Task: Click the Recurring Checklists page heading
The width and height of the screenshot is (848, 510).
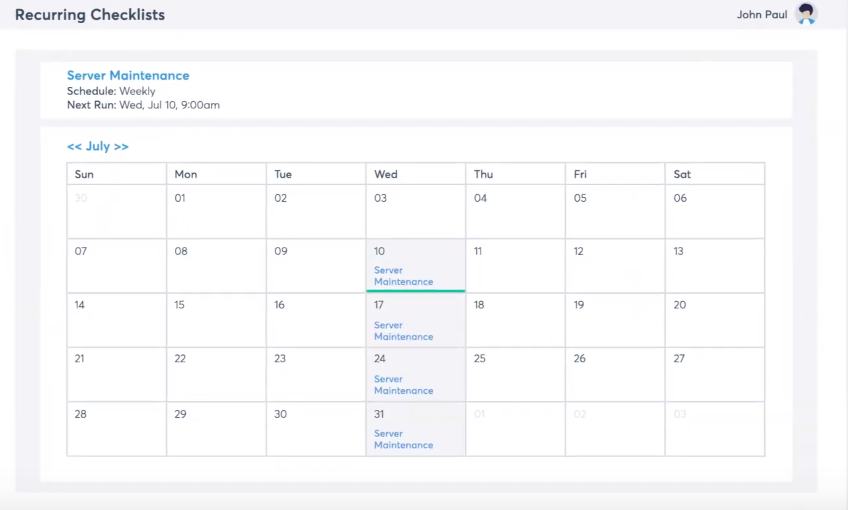Action: 90,15
